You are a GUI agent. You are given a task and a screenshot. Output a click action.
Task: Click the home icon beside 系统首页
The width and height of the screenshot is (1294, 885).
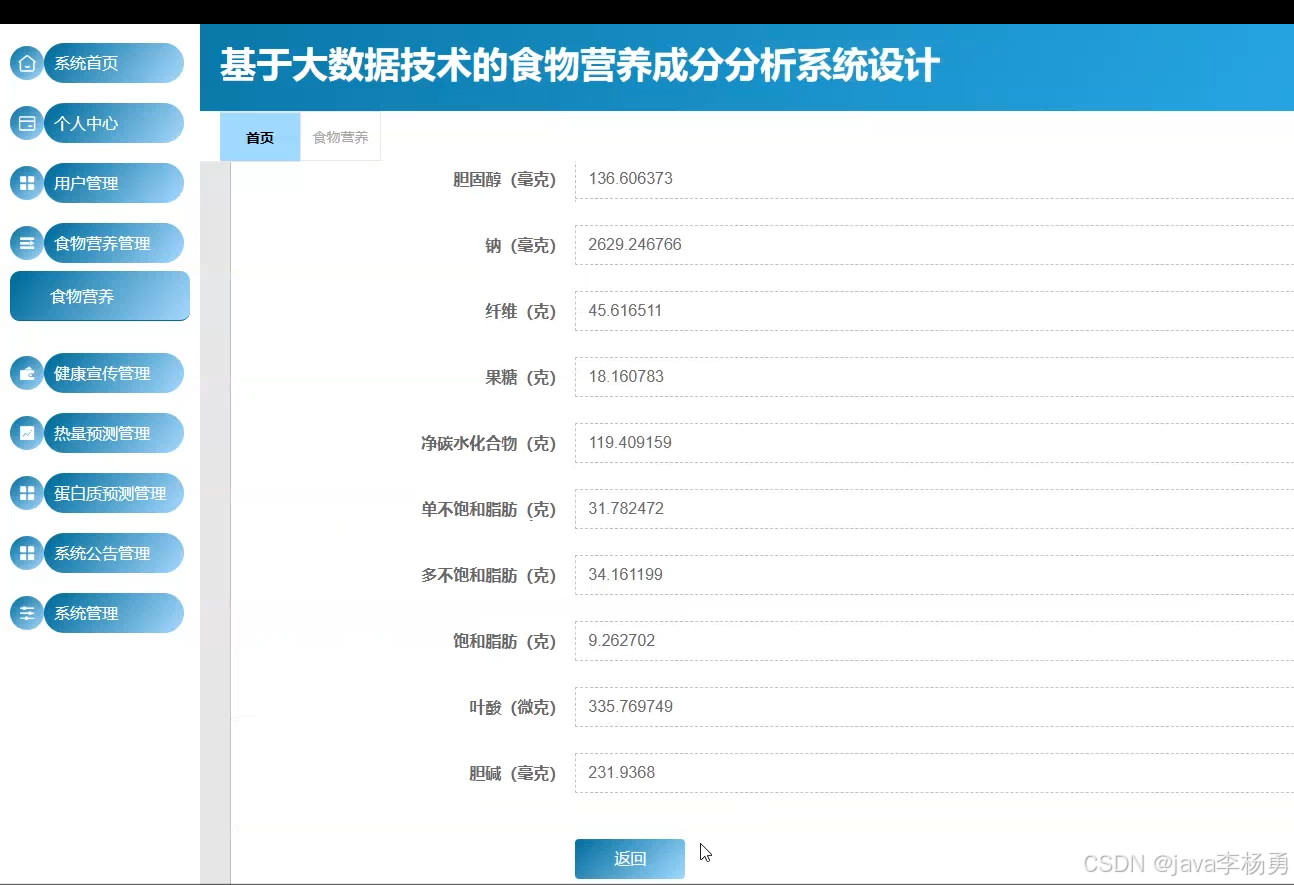pyautogui.click(x=27, y=63)
